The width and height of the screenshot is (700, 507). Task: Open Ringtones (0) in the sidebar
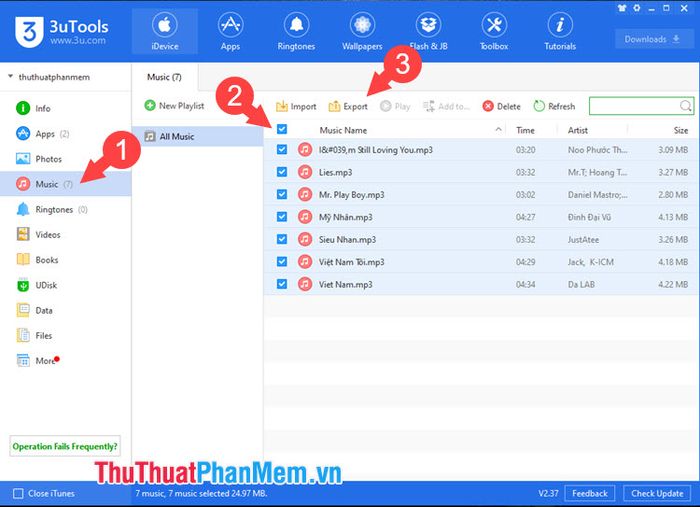coord(52,209)
